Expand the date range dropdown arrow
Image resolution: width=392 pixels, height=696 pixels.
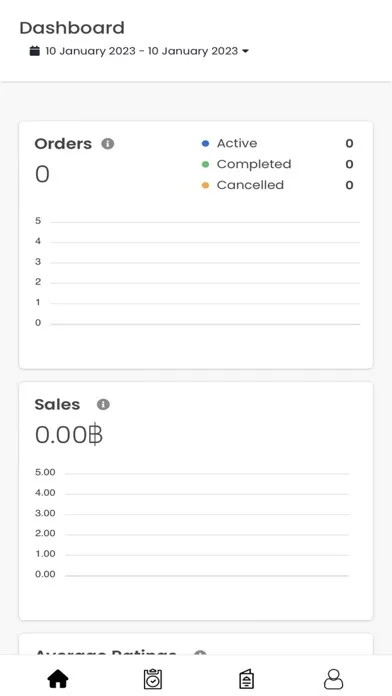click(x=245, y=51)
